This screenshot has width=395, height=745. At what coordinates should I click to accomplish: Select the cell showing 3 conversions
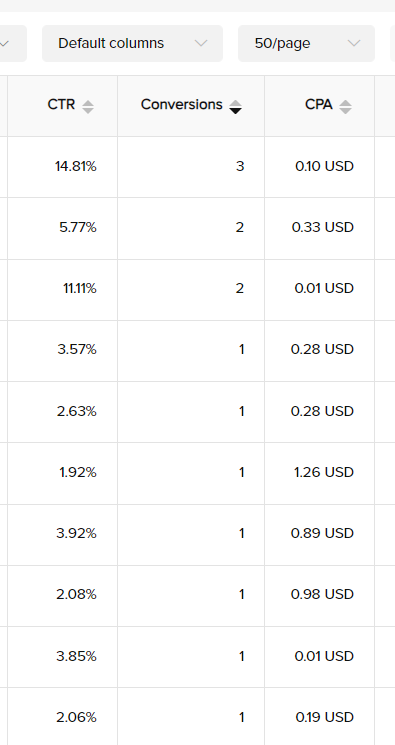(x=191, y=167)
